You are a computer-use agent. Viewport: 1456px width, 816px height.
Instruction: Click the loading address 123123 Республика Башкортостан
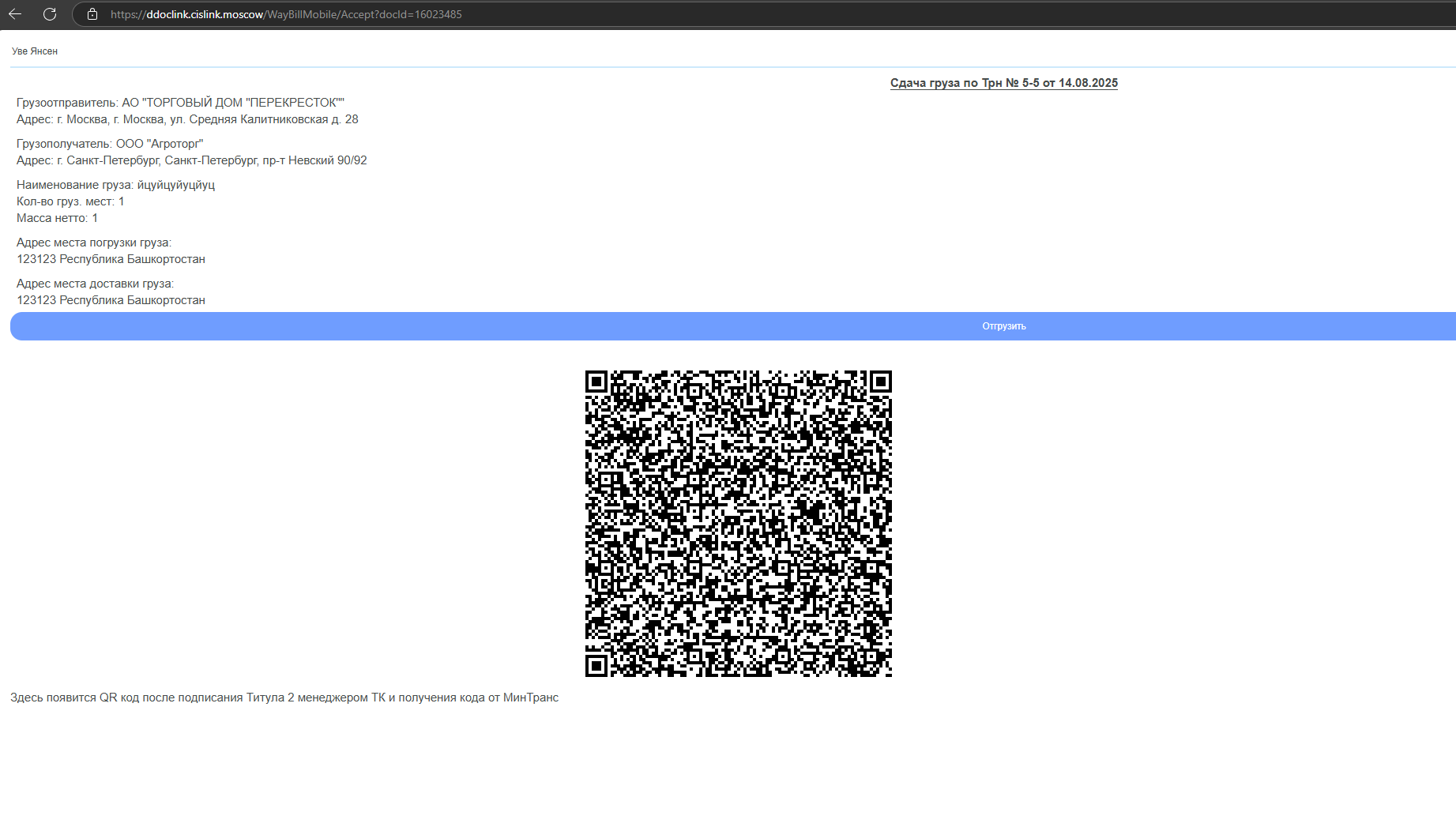(x=111, y=259)
